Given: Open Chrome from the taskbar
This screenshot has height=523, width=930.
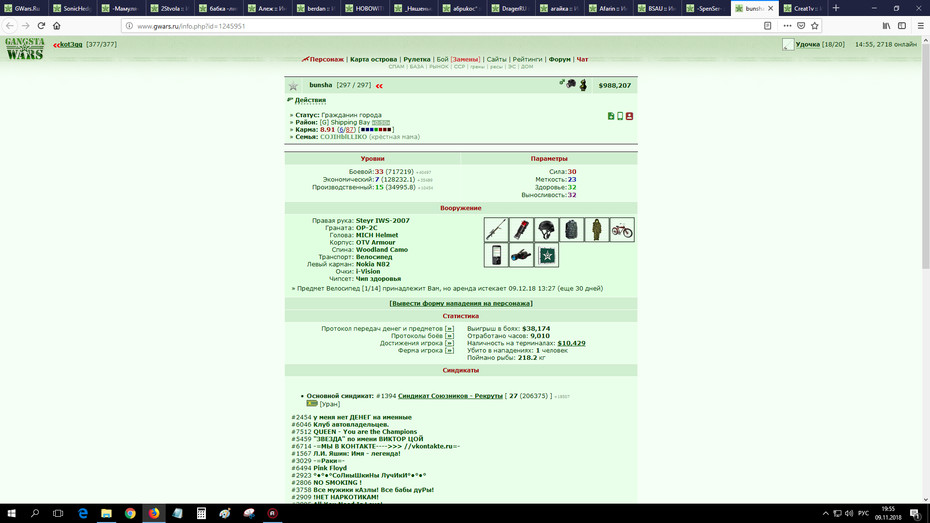Looking at the screenshot, I should tap(130, 514).
